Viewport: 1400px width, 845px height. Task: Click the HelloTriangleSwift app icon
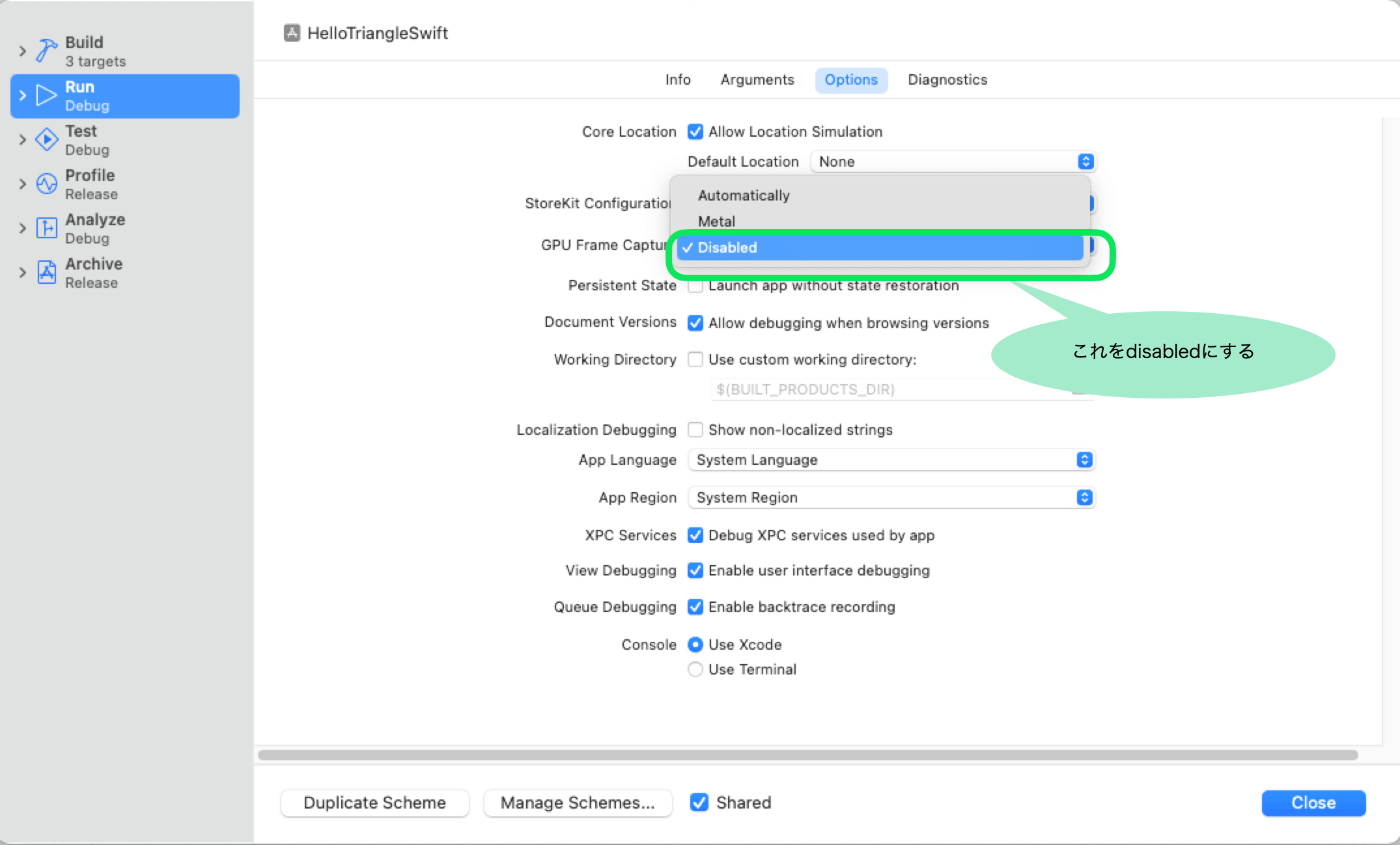[292, 33]
